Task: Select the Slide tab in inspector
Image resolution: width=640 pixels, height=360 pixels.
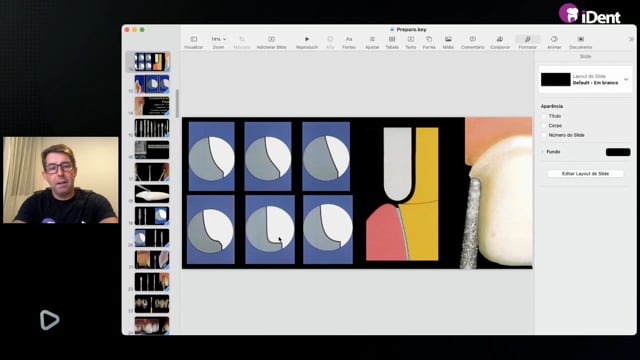Action: point(585,56)
